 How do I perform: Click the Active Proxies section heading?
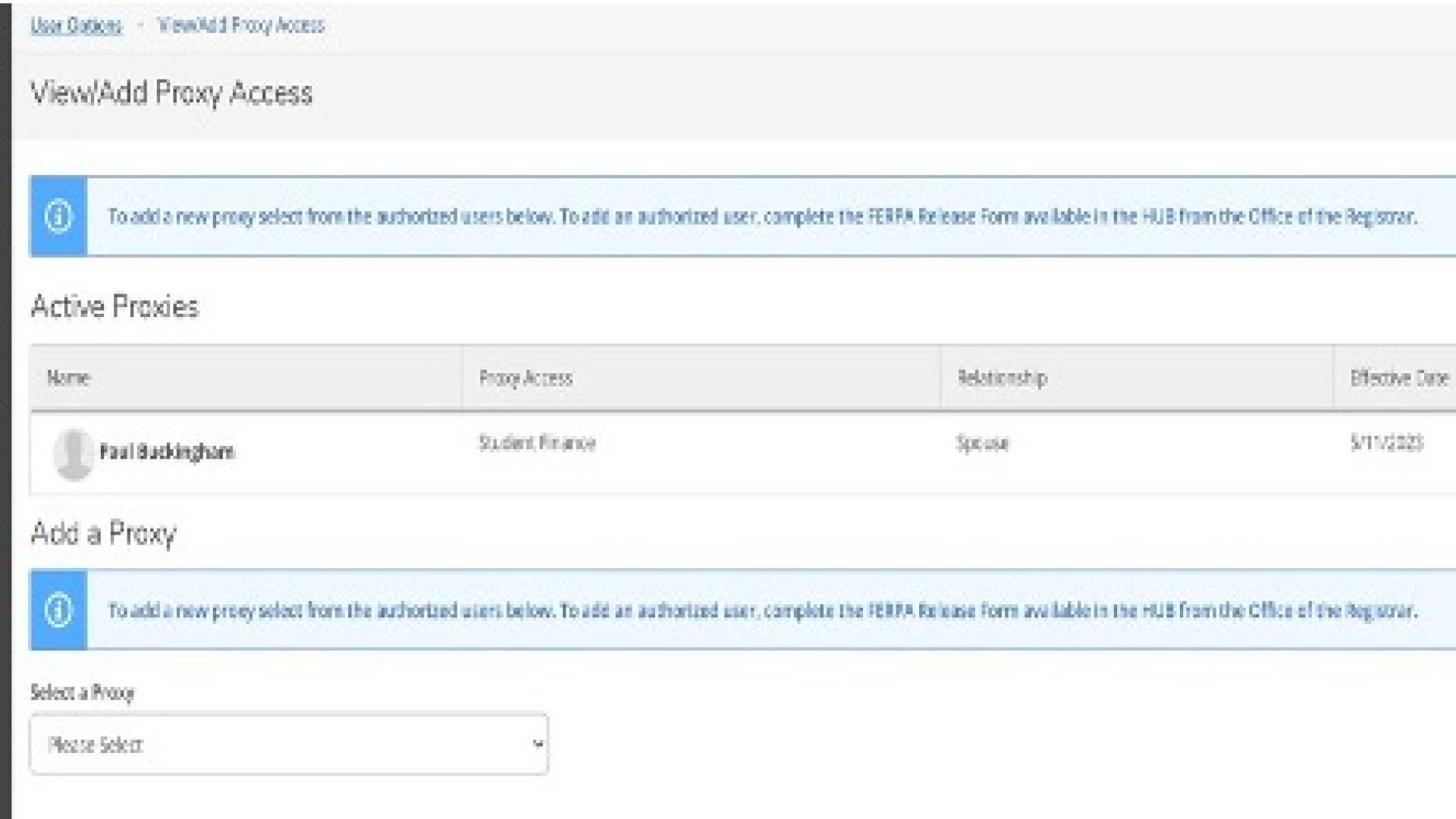[115, 306]
